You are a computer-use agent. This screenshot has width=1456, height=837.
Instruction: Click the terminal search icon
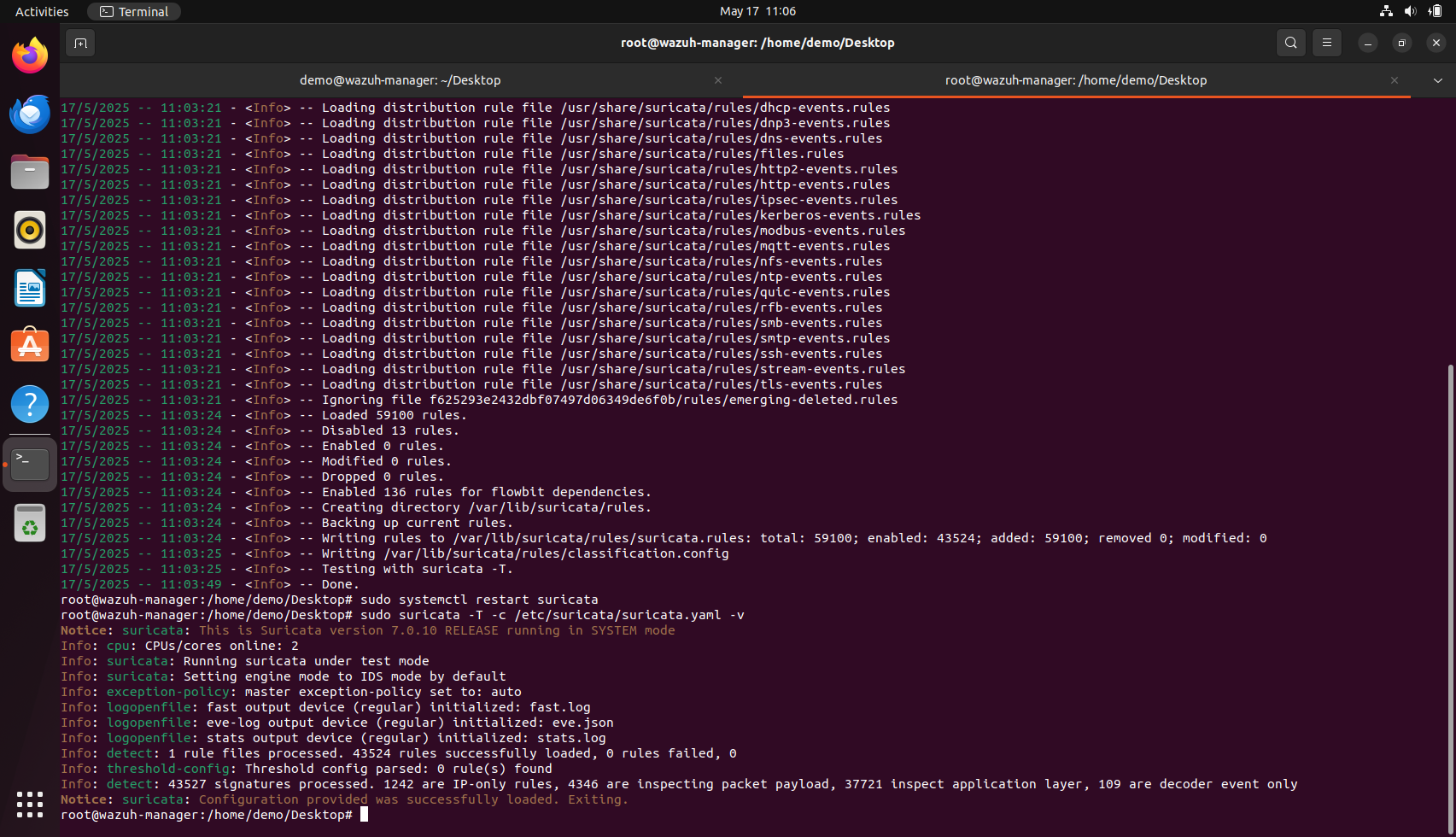pyautogui.click(x=1291, y=43)
